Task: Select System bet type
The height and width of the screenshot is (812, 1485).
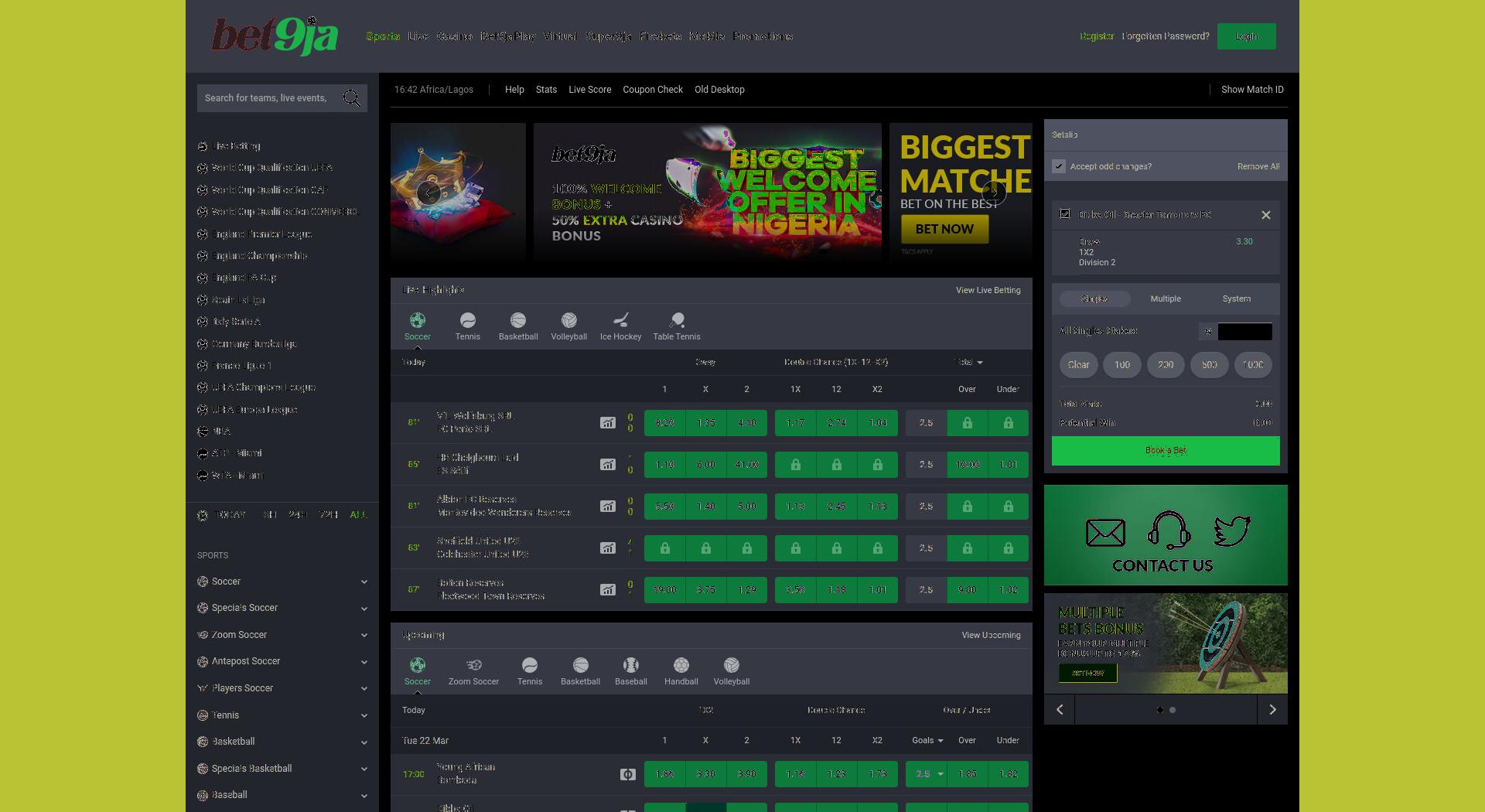Action: tap(1236, 299)
